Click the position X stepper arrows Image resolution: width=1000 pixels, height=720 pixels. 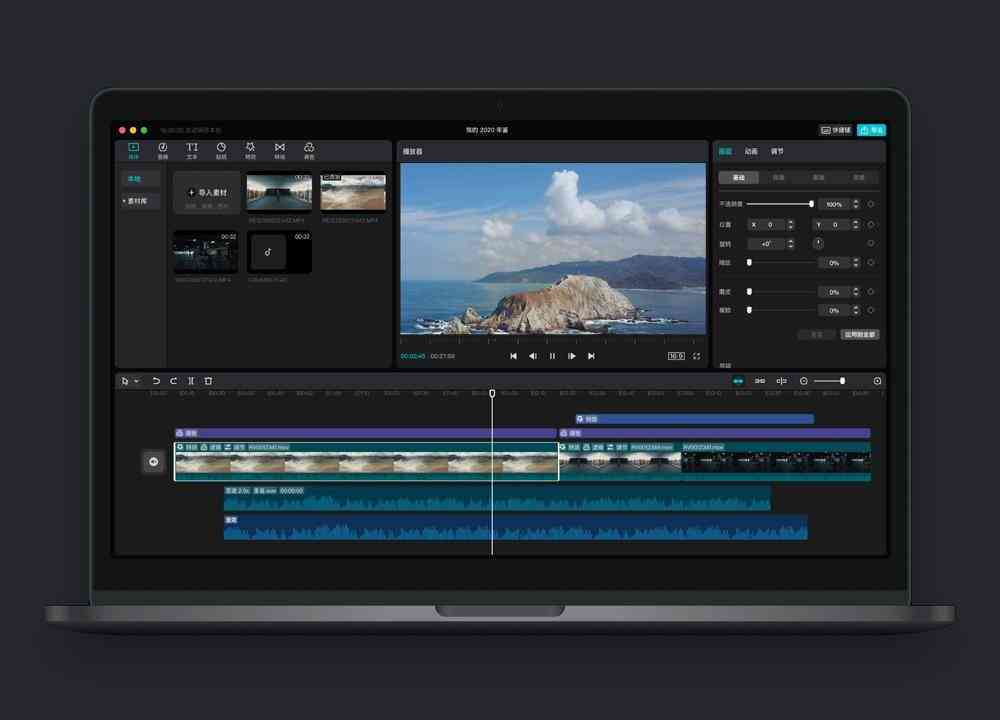[x=791, y=224]
